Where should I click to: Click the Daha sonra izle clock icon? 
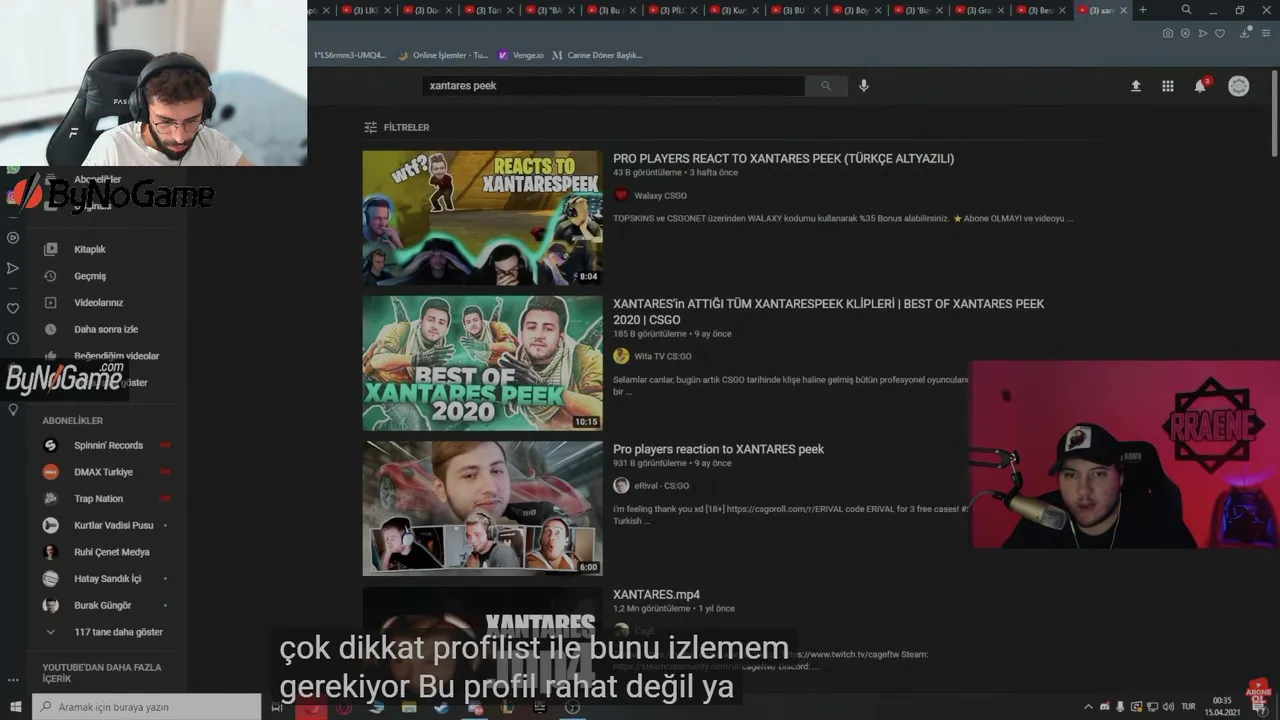click(x=51, y=329)
